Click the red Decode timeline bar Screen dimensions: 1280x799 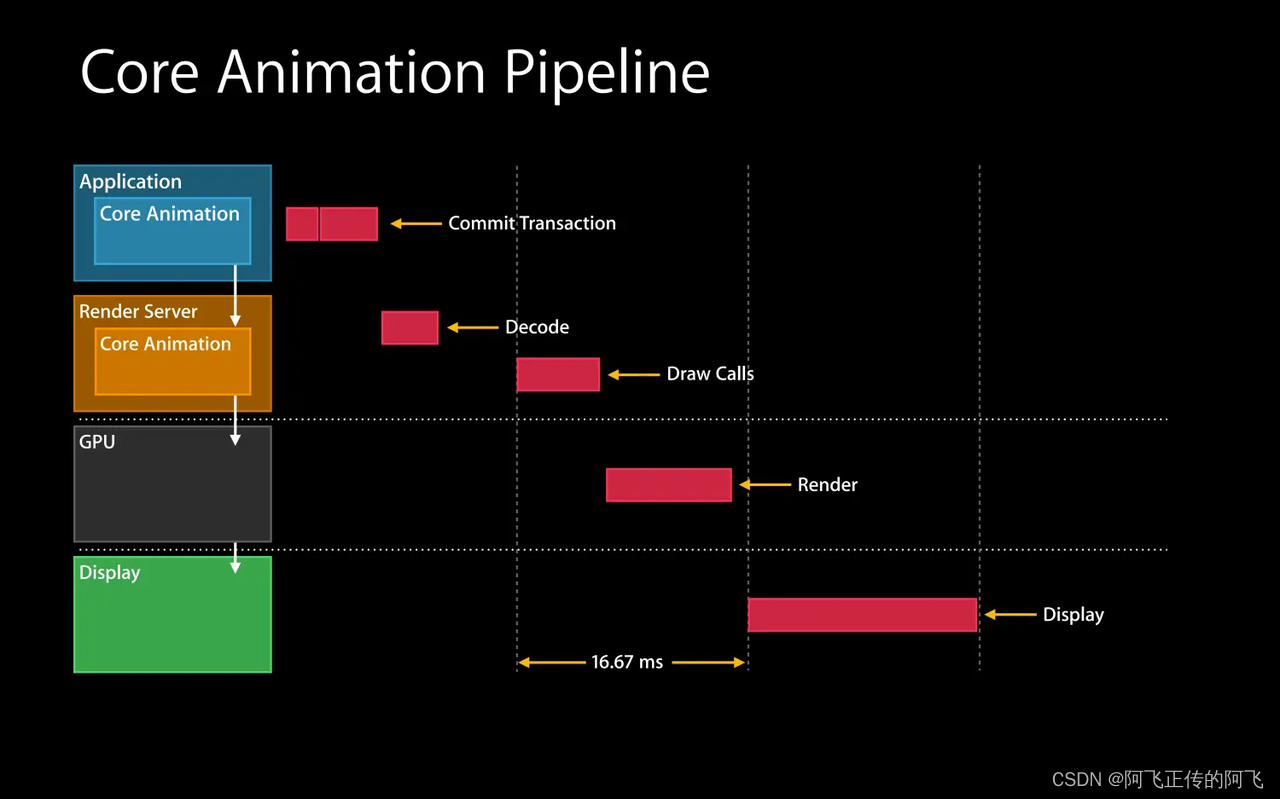[x=410, y=327]
